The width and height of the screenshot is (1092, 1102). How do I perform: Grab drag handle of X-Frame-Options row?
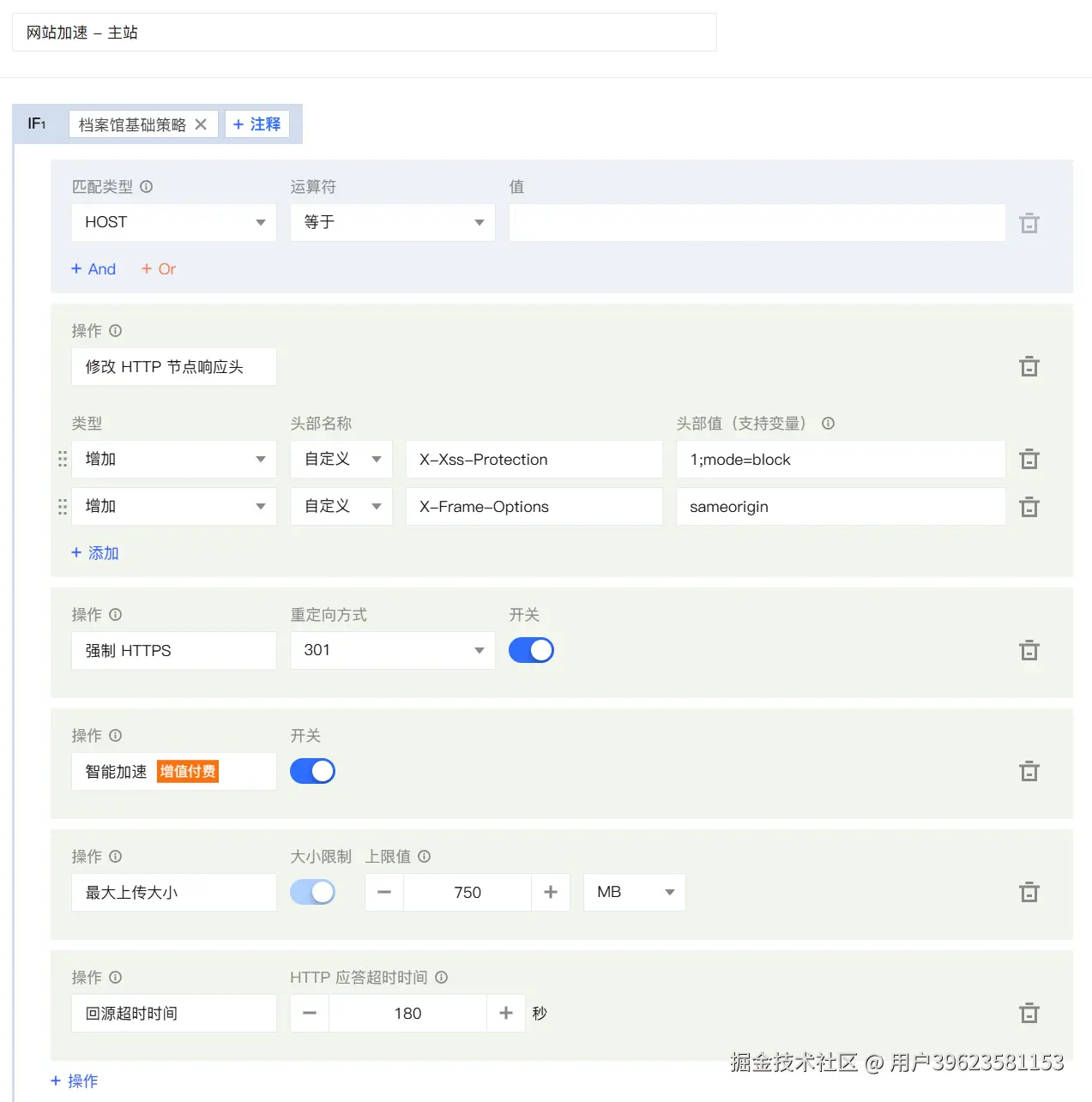(x=62, y=507)
